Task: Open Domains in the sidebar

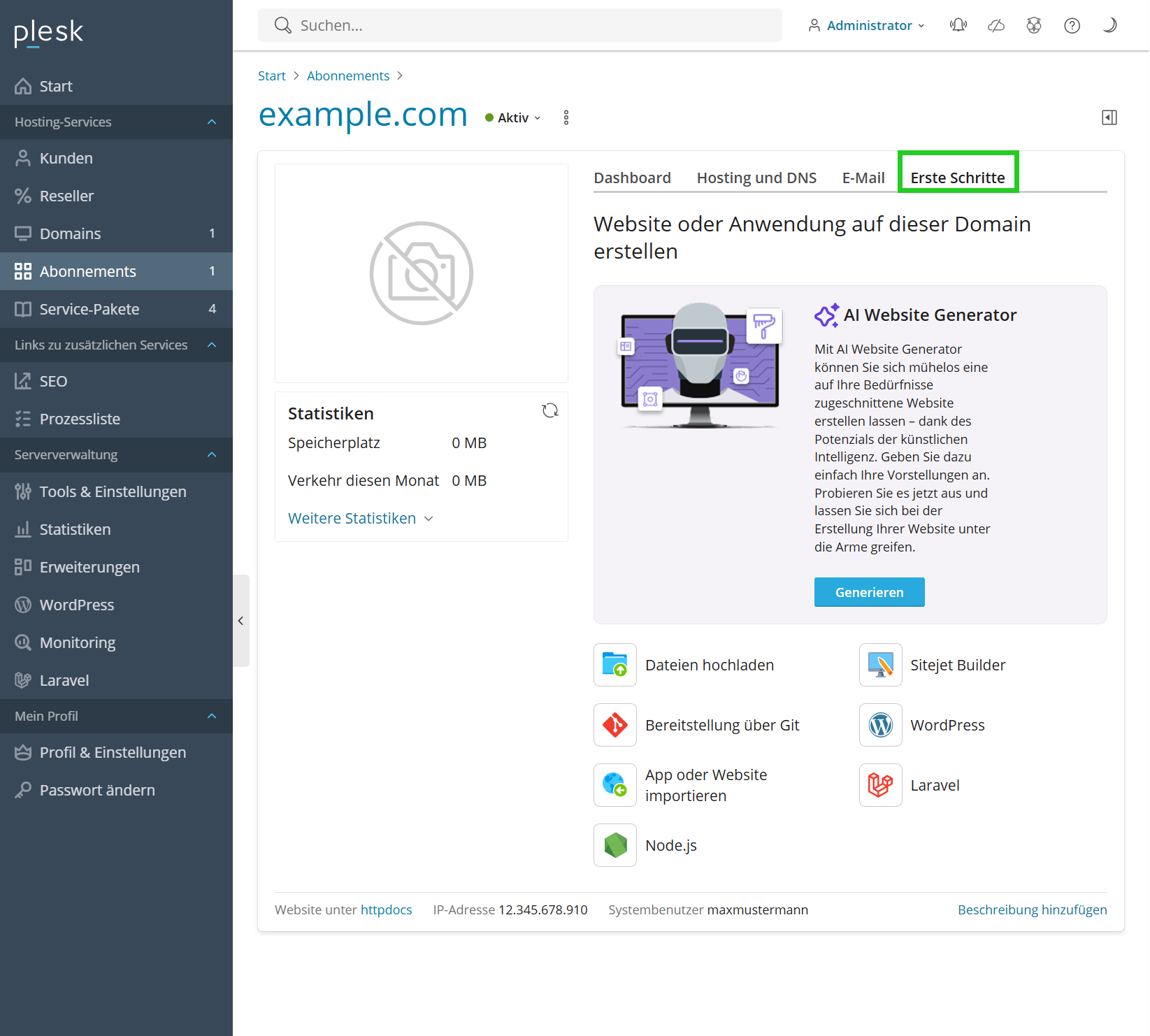Action: [116, 233]
